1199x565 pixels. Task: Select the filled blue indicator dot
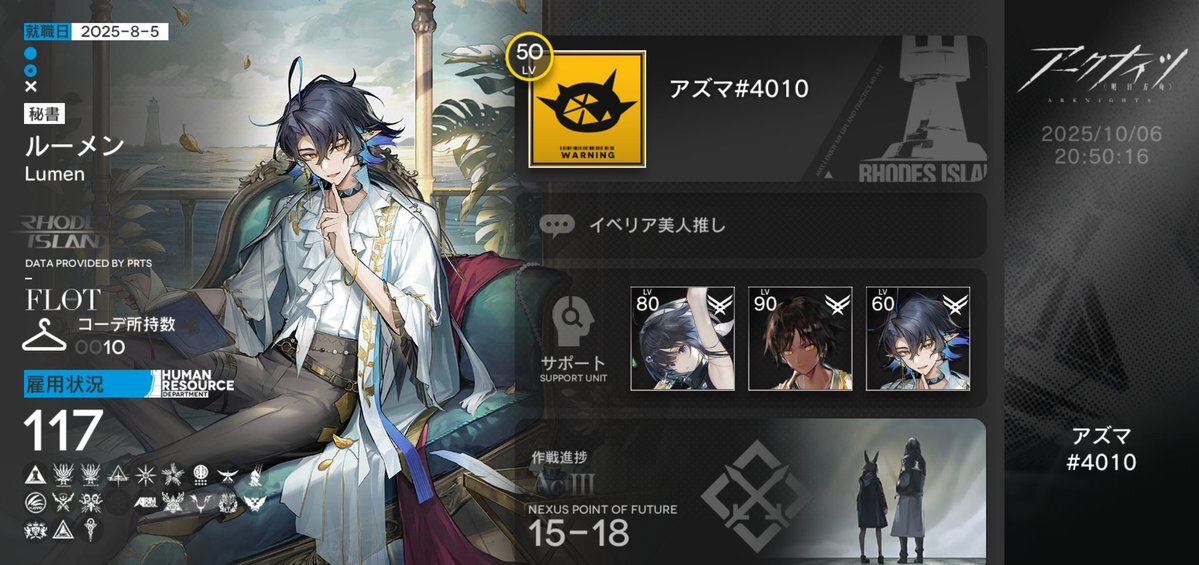coord(31,54)
